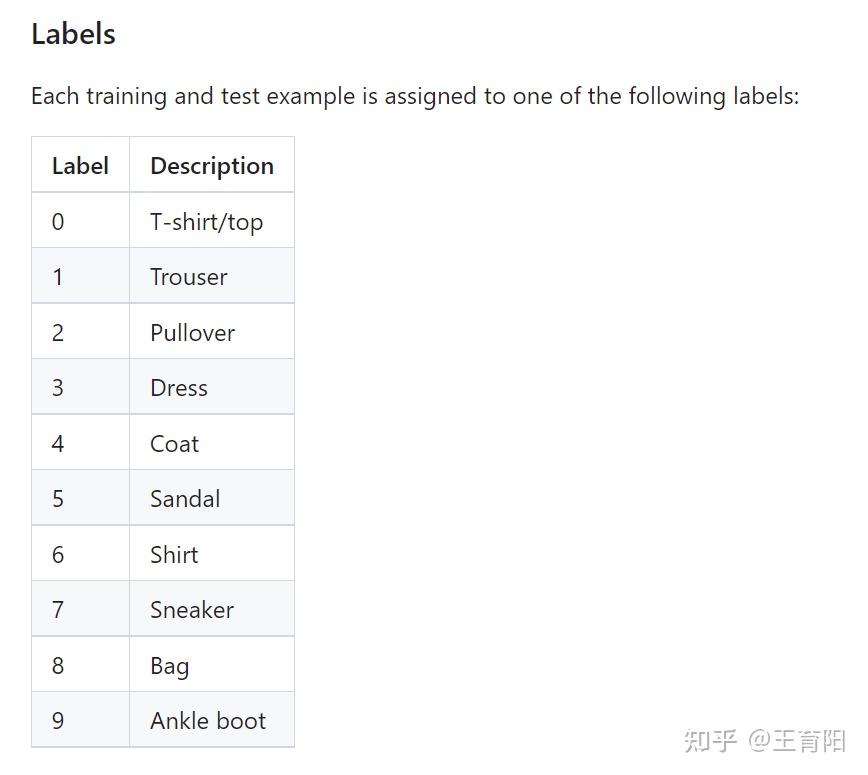Select the Shirt table cell

coord(174,554)
